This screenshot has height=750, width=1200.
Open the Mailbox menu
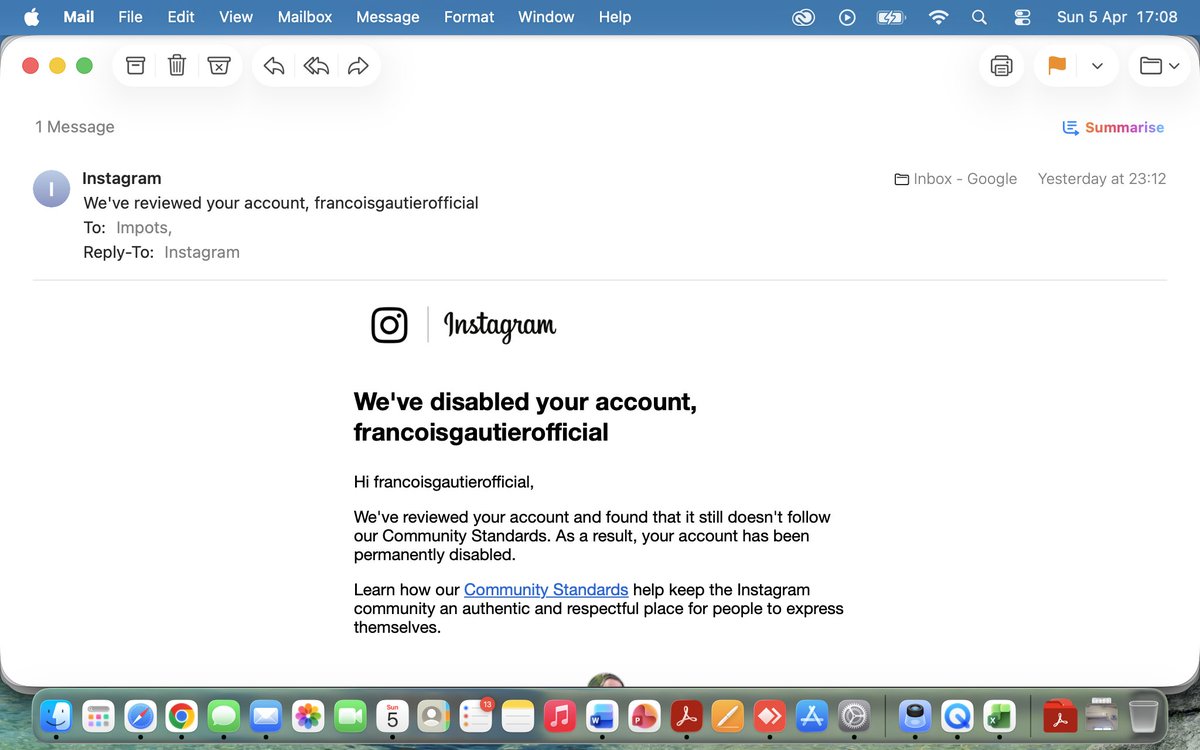pos(305,17)
